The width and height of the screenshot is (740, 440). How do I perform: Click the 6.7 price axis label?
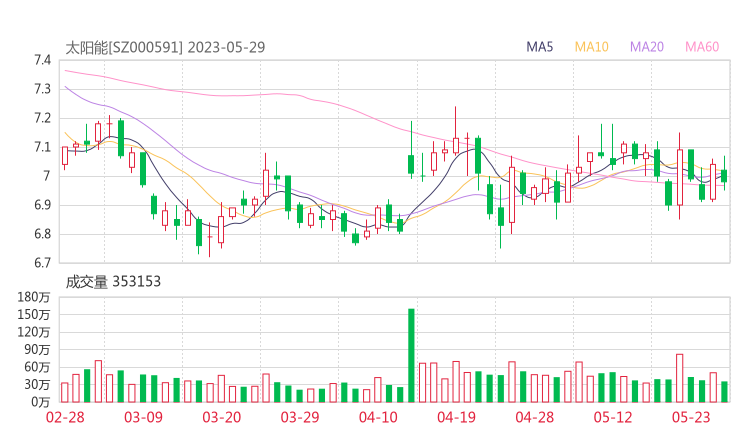(42, 262)
